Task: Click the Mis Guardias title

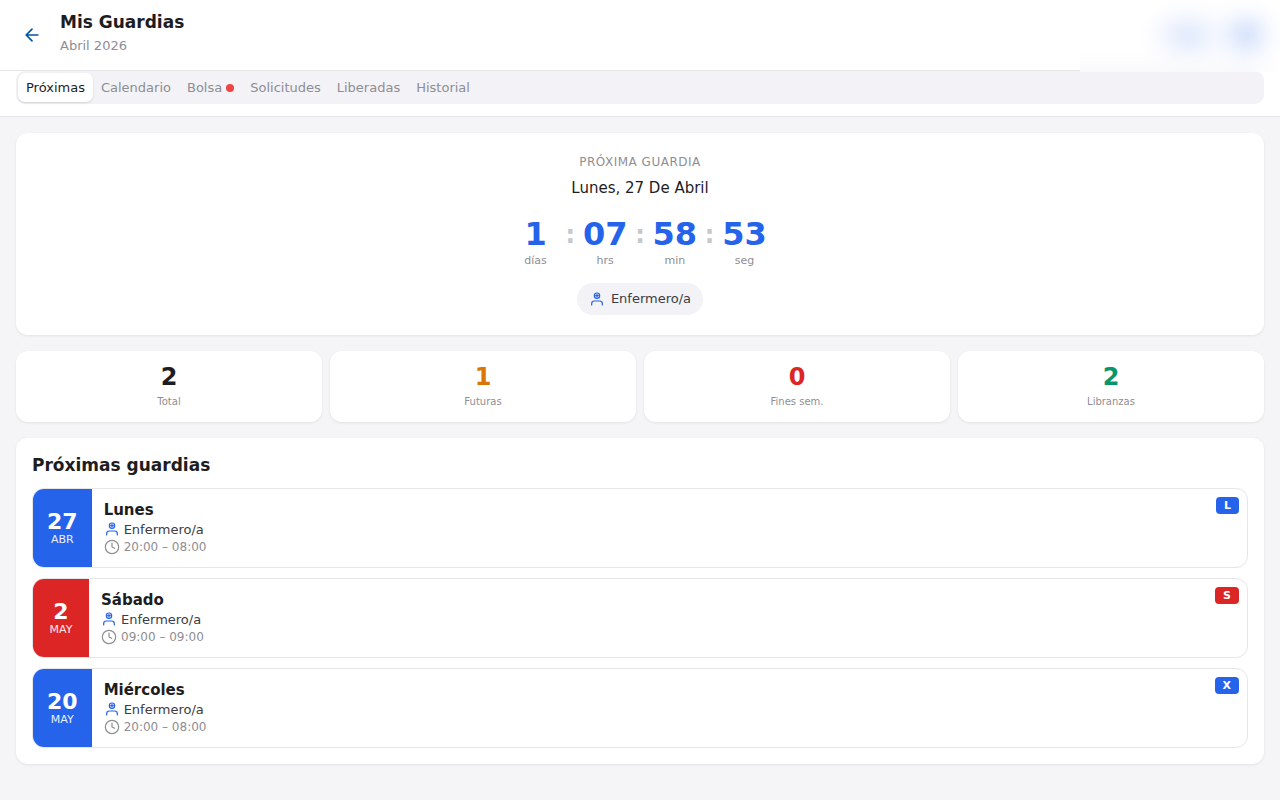Action: (122, 22)
